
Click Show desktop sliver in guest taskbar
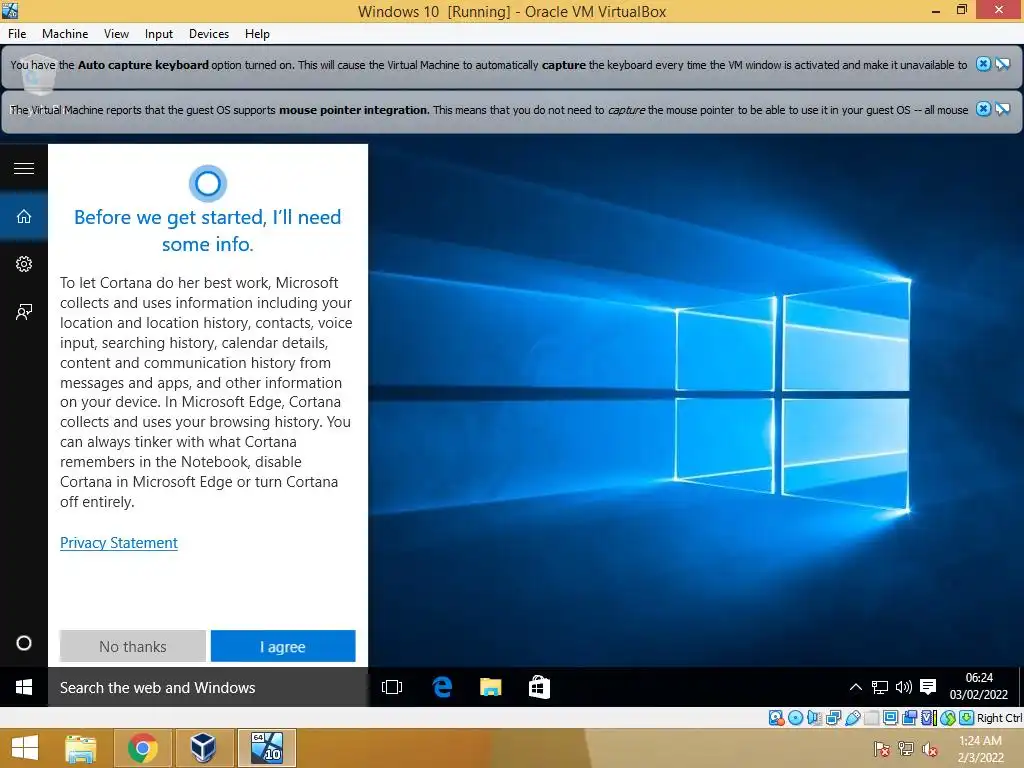(x=1021, y=687)
